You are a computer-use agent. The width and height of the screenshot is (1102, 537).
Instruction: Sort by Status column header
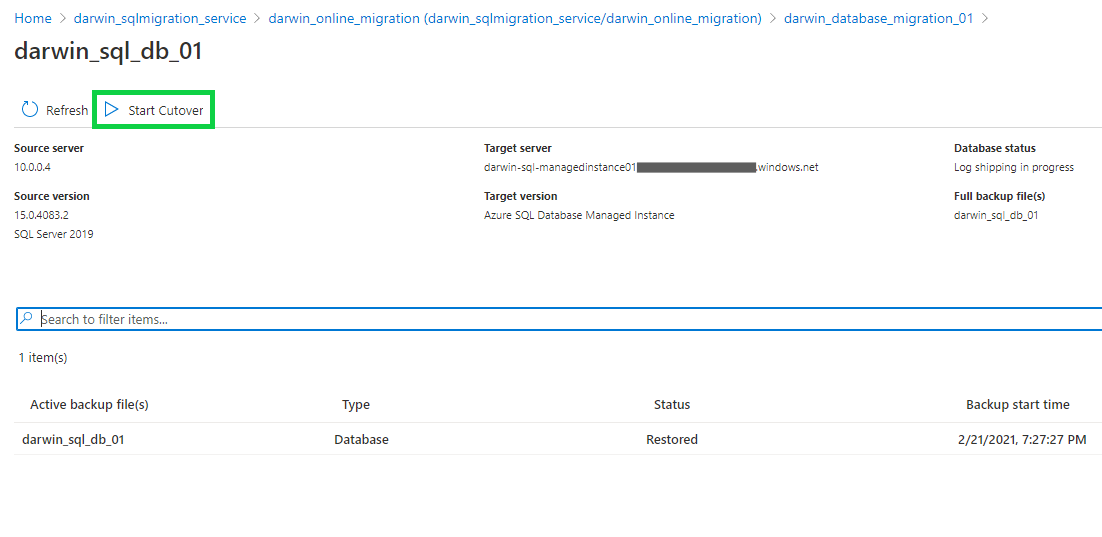[x=672, y=405]
